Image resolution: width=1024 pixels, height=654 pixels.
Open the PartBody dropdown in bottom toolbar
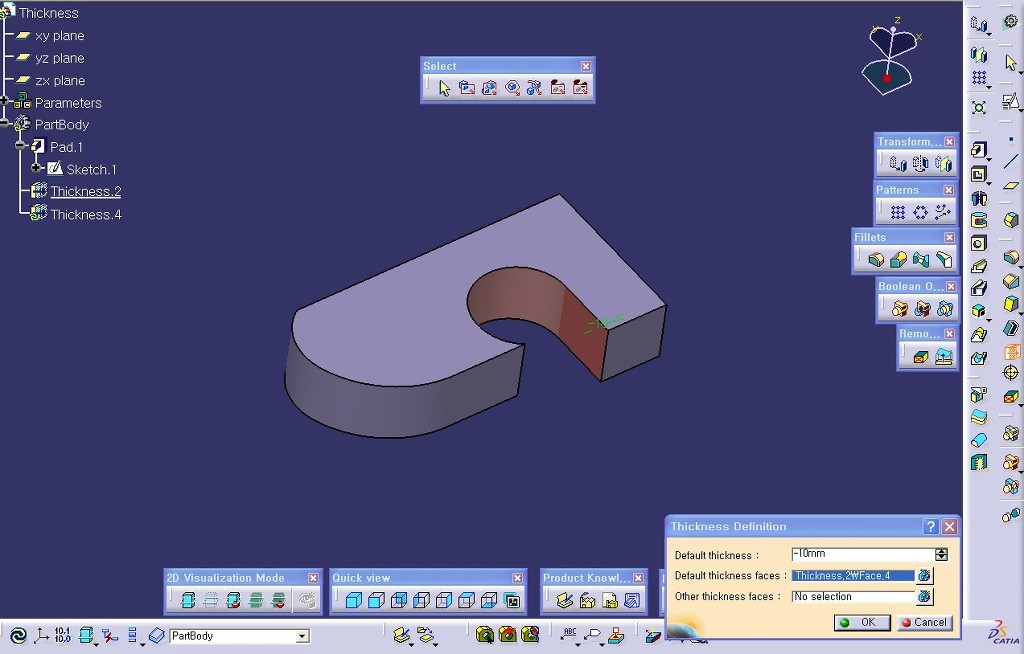coord(301,636)
